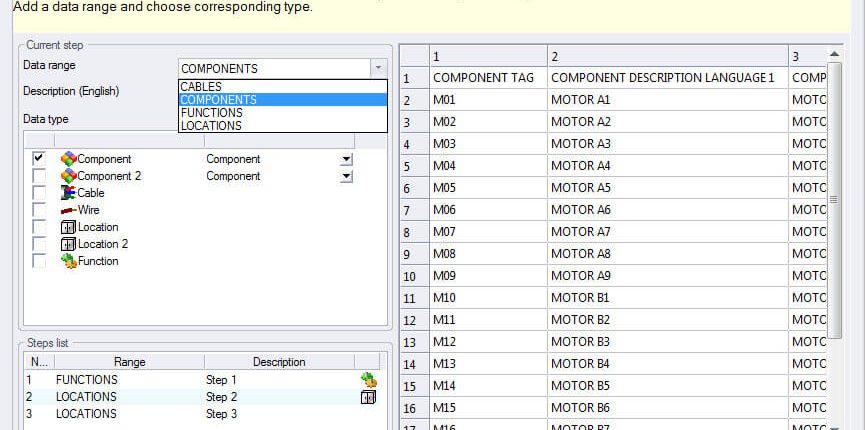Click the Component data type icon

tap(68, 159)
